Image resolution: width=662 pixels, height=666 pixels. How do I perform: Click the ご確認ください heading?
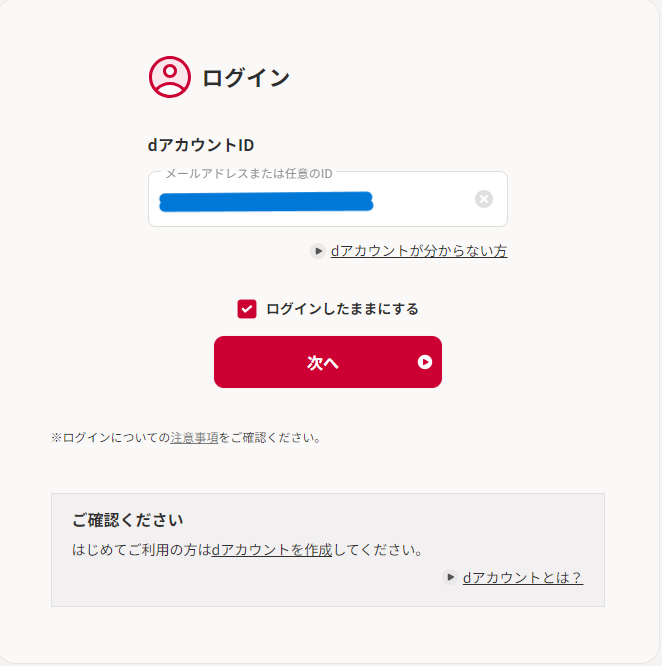point(128,520)
